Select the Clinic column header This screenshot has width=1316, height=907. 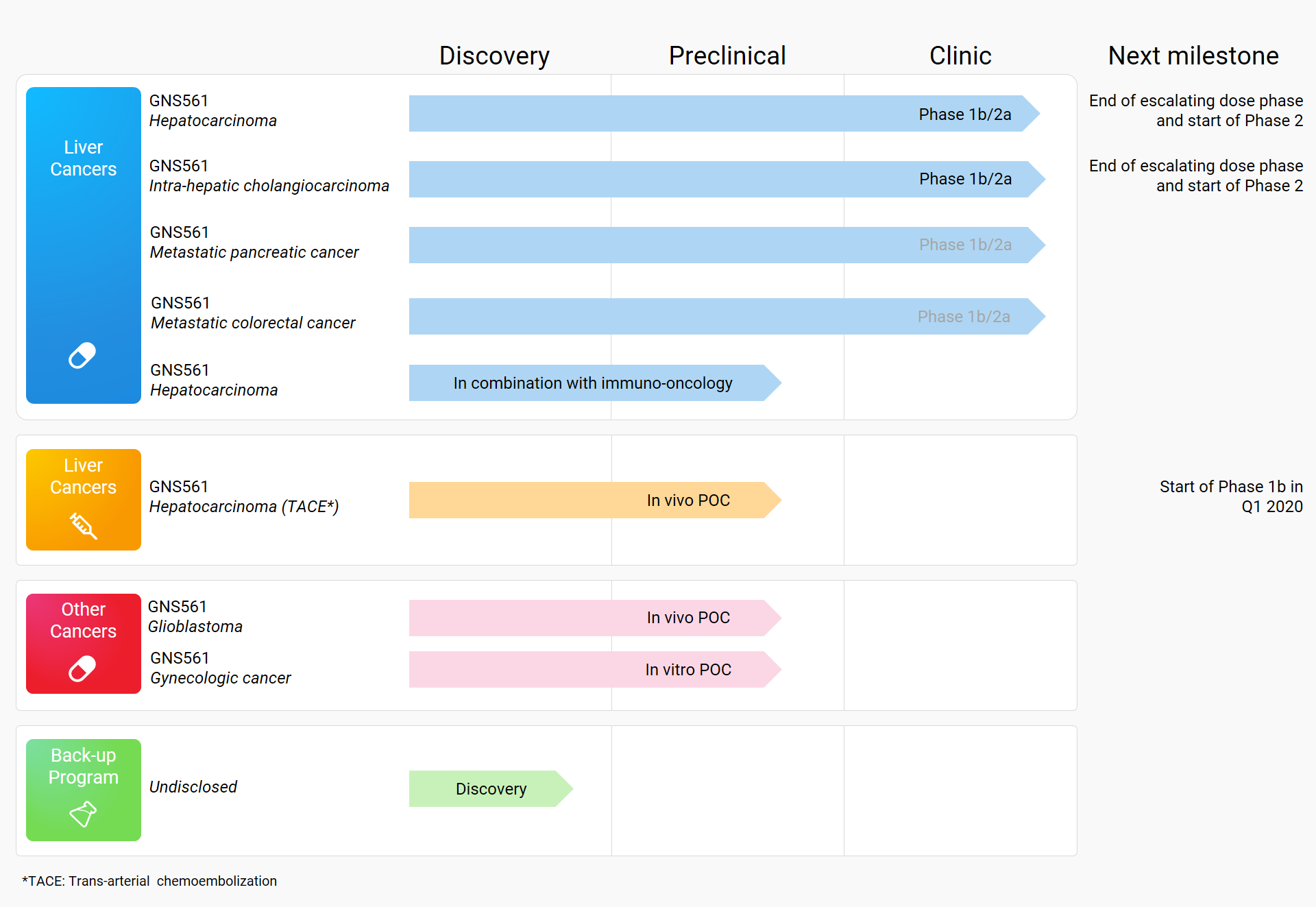(x=960, y=56)
